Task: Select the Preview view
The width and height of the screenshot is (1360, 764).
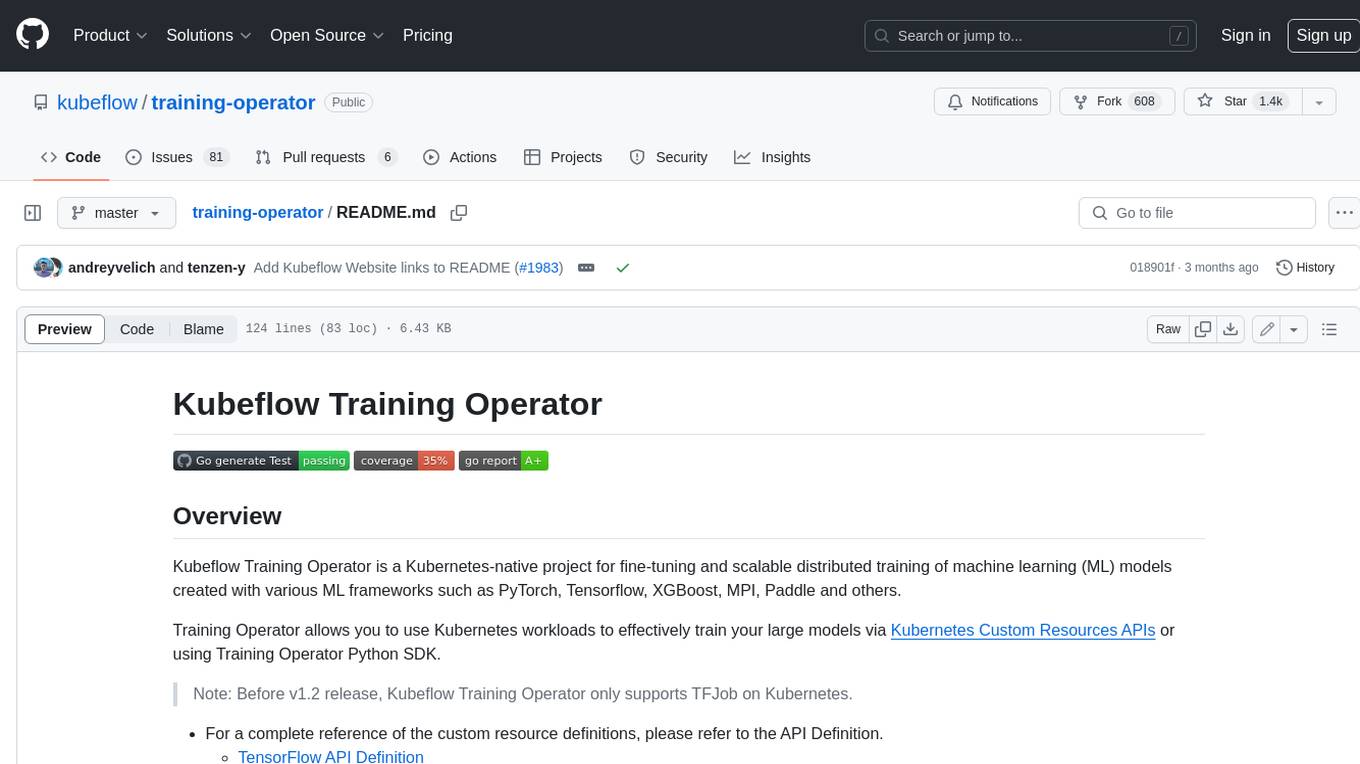Action: tap(65, 329)
